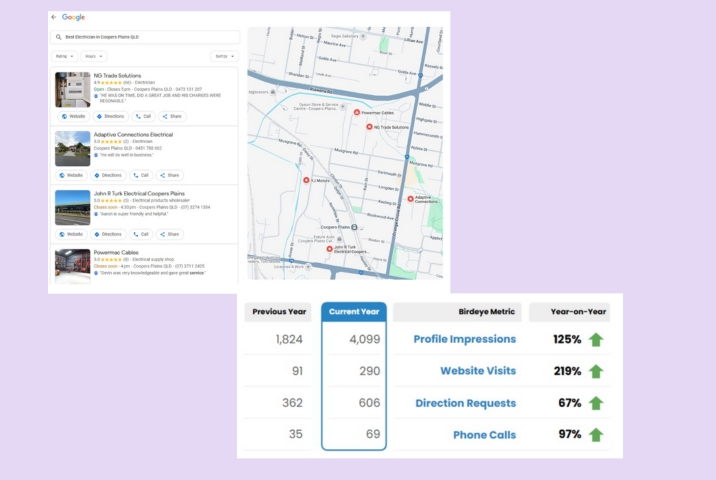This screenshot has width=716, height=480.
Task: Click green up arrow beside 67%
Action: (x=595, y=403)
